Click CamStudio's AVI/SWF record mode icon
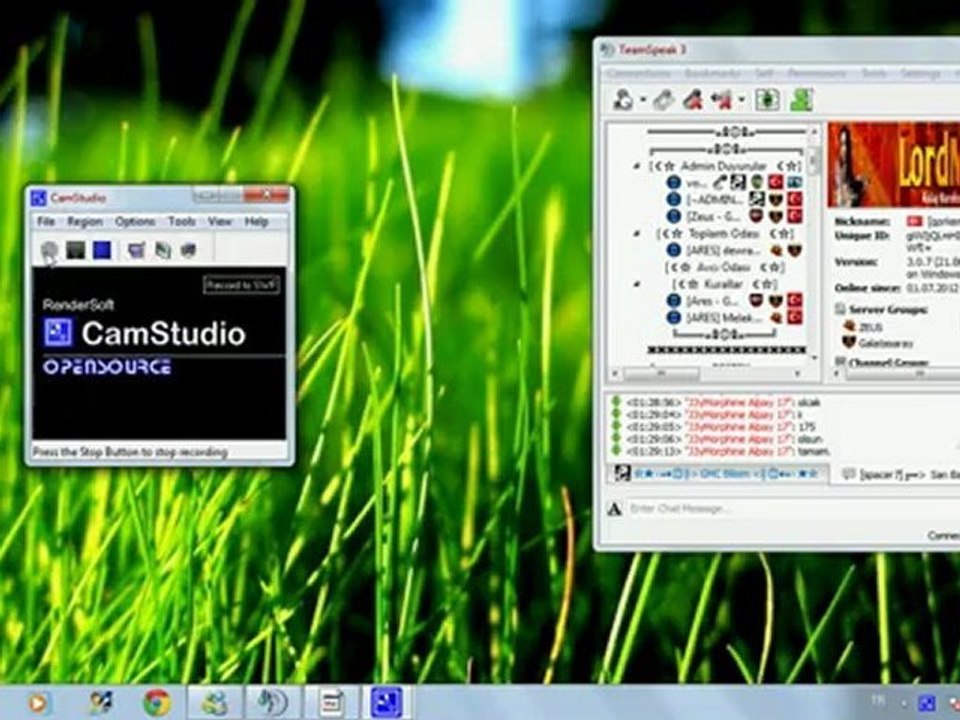The width and height of the screenshot is (960, 720). pos(162,250)
